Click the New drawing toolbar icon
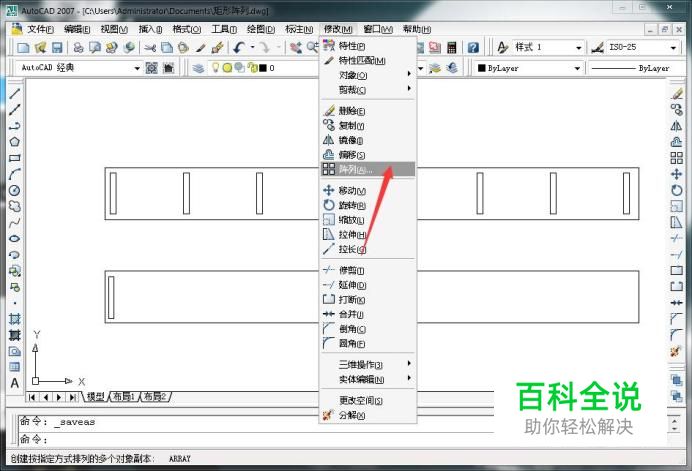The width and height of the screenshot is (692, 471). pos(23,47)
